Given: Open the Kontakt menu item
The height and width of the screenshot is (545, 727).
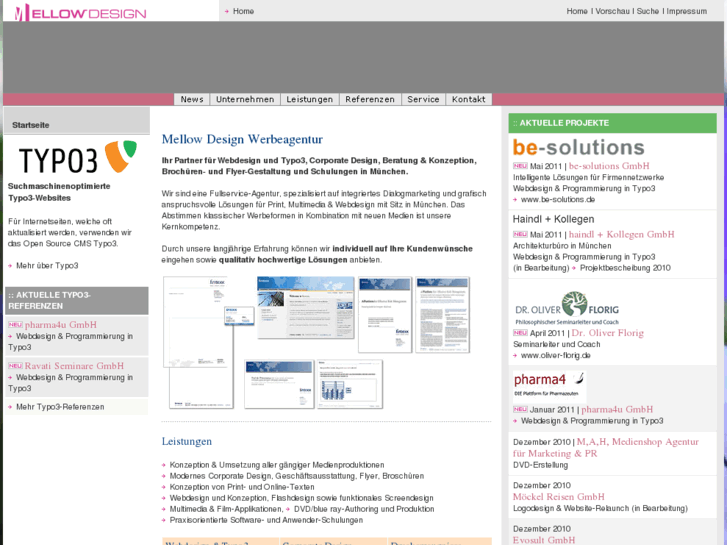Looking at the screenshot, I should click(x=469, y=99).
